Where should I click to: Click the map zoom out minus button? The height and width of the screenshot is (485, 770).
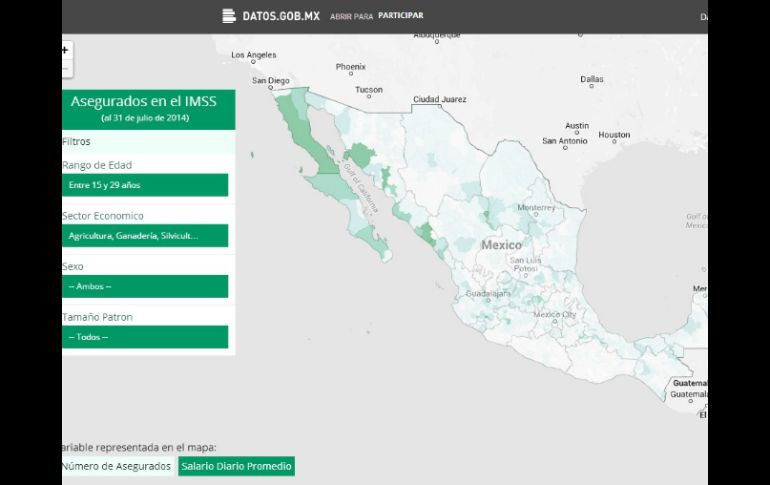pyautogui.click(x=66, y=68)
